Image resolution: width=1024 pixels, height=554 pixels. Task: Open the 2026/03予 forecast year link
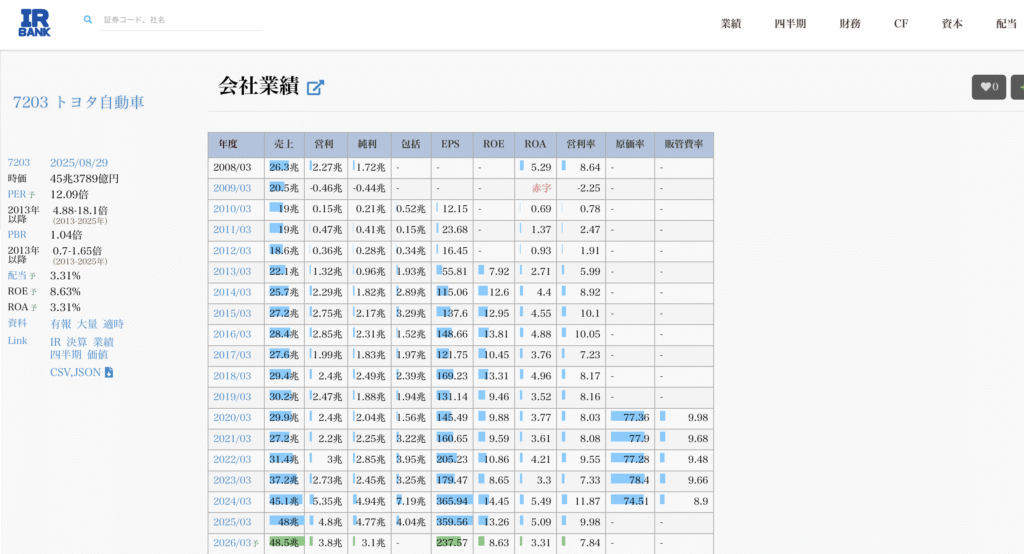[235, 543]
